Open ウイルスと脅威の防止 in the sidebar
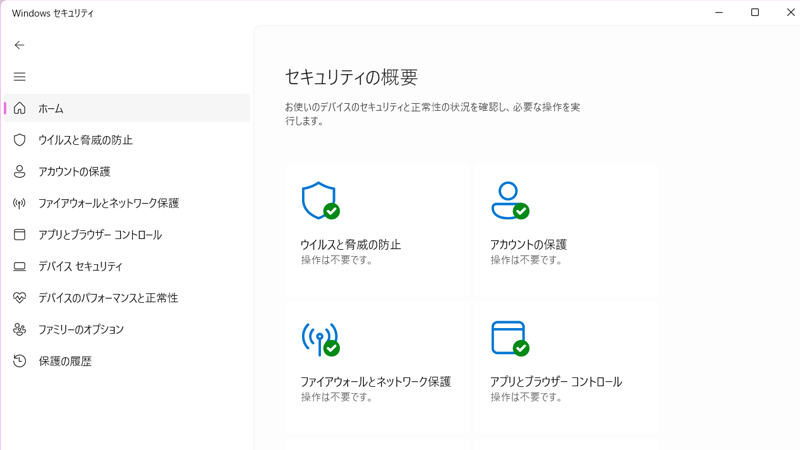Screen dimensions: 800x450 tap(127, 140)
